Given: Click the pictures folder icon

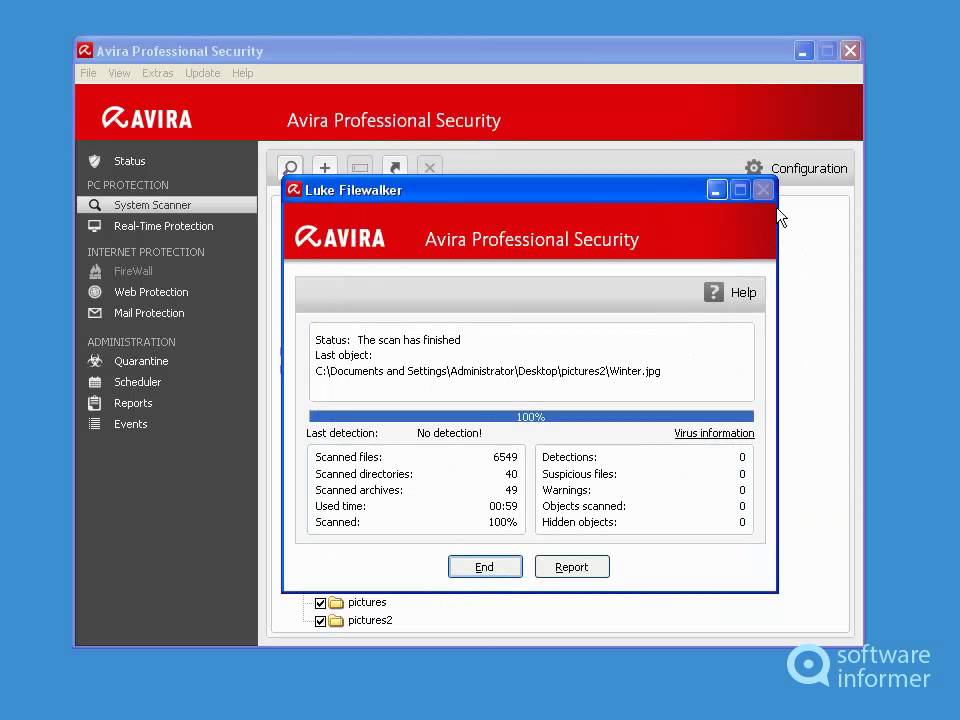Looking at the screenshot, I should point(336,602).
